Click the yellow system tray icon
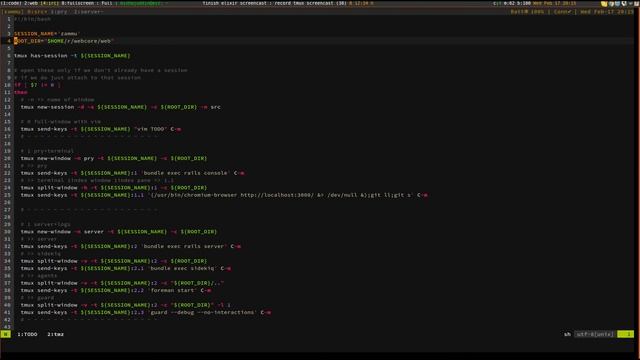 click(x=604, y=4)
